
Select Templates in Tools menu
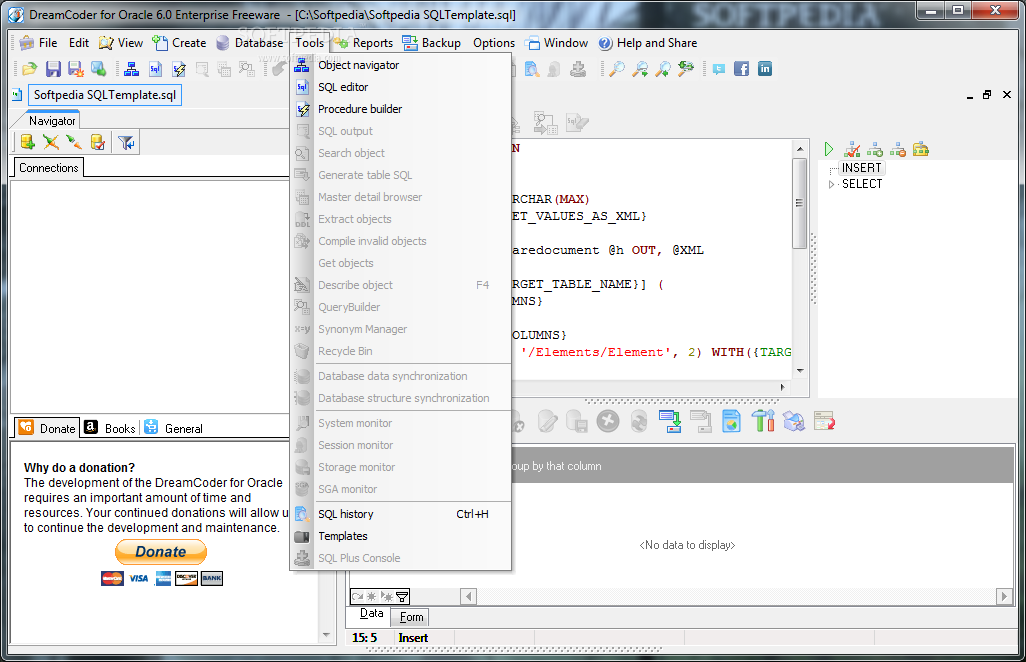(400, 536)
